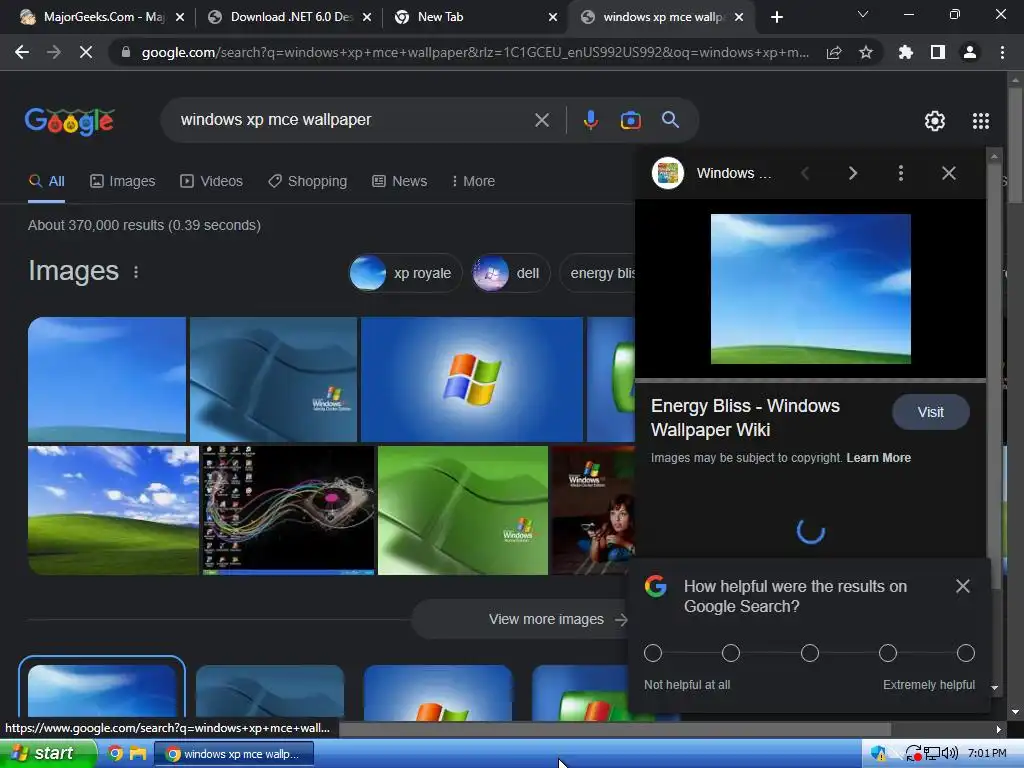Clear the search box text
This screenshot has height=768, width=1024.
[x=542, y=120]
